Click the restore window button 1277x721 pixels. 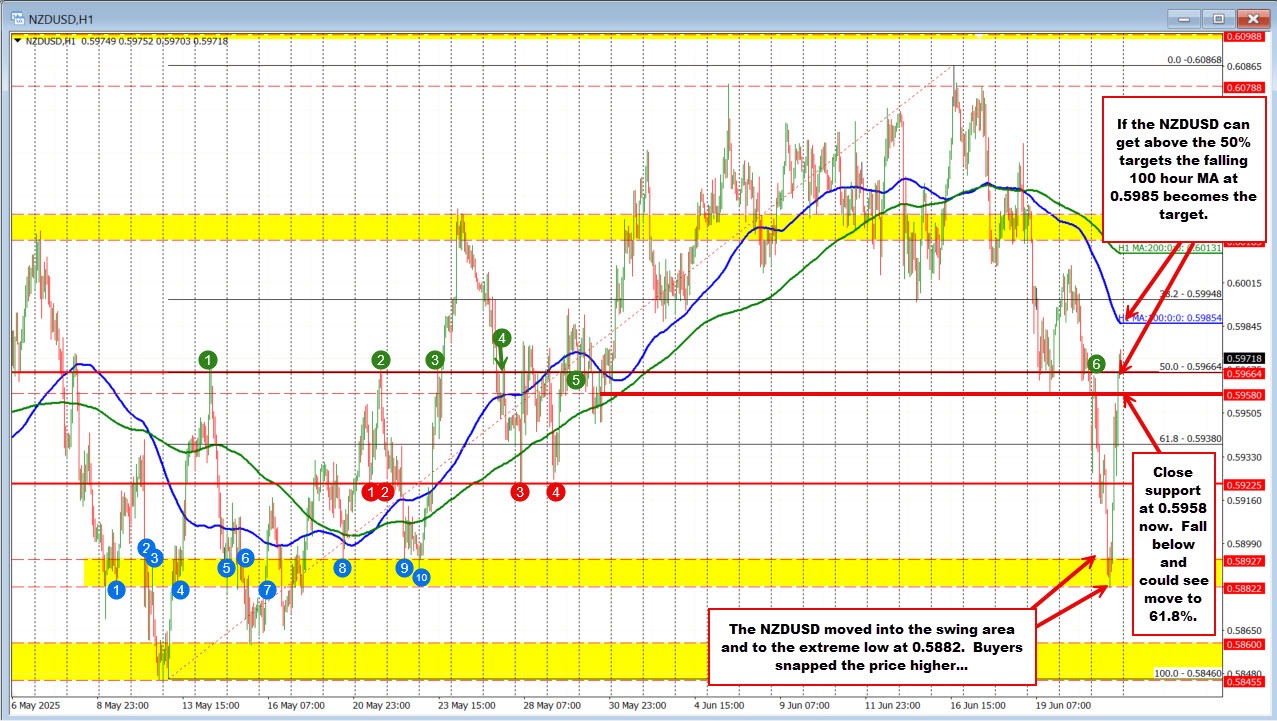[1217, 18]
